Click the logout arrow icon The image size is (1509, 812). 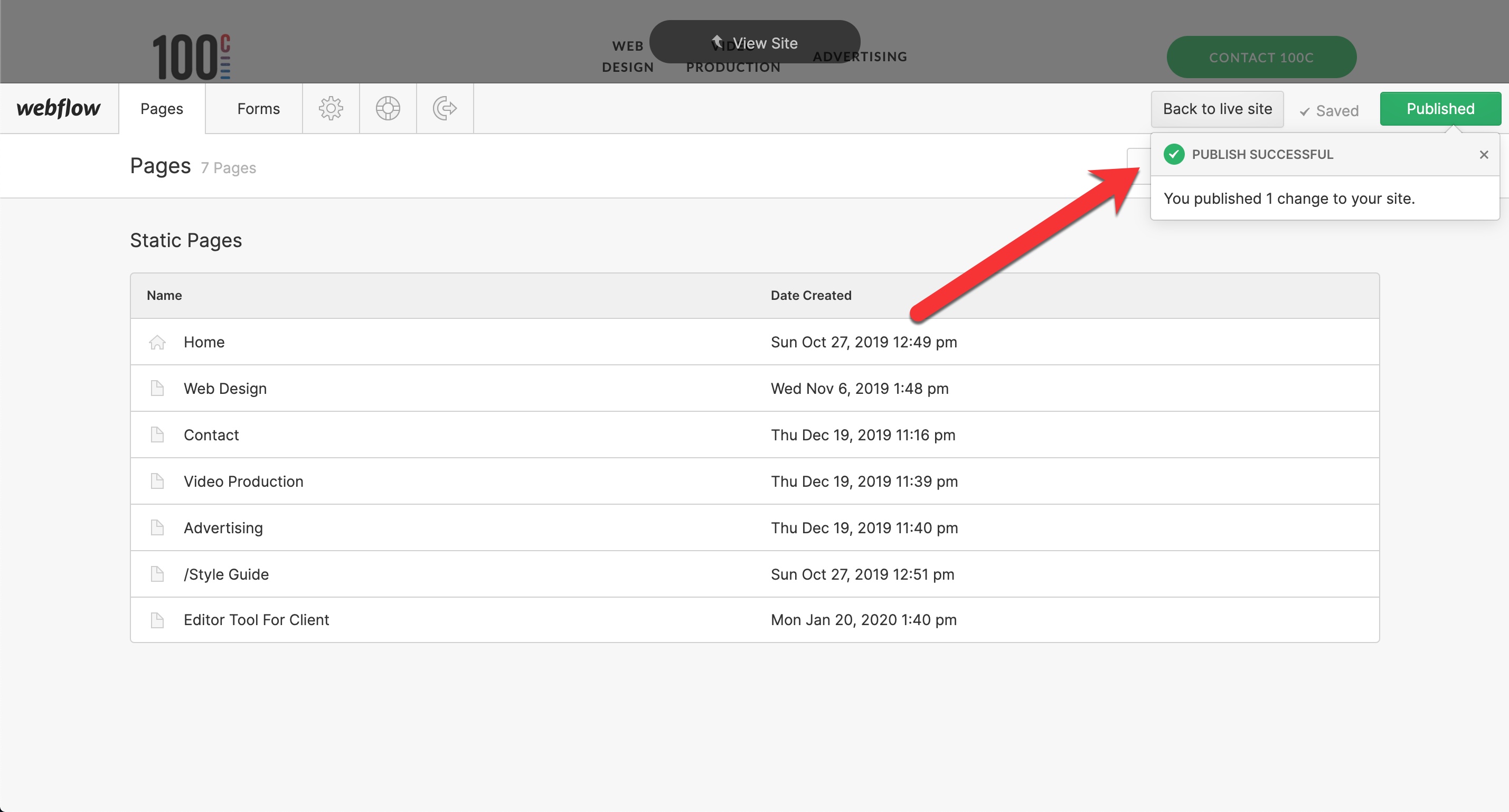[x=445, y=108]
